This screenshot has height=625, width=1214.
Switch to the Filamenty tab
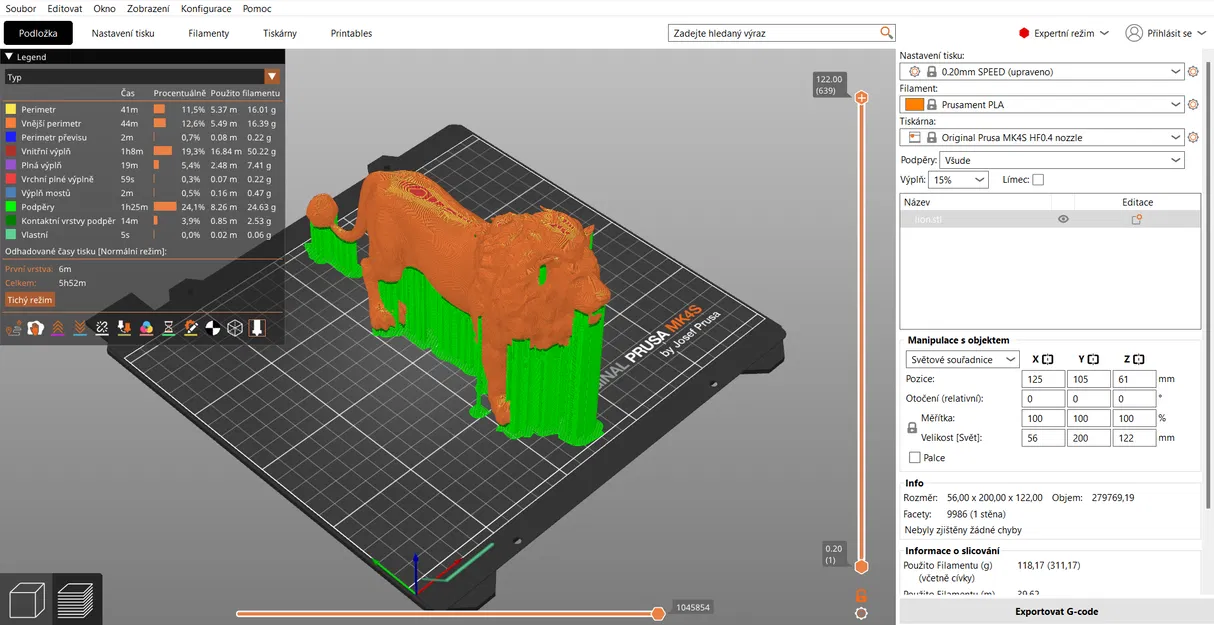208,32
